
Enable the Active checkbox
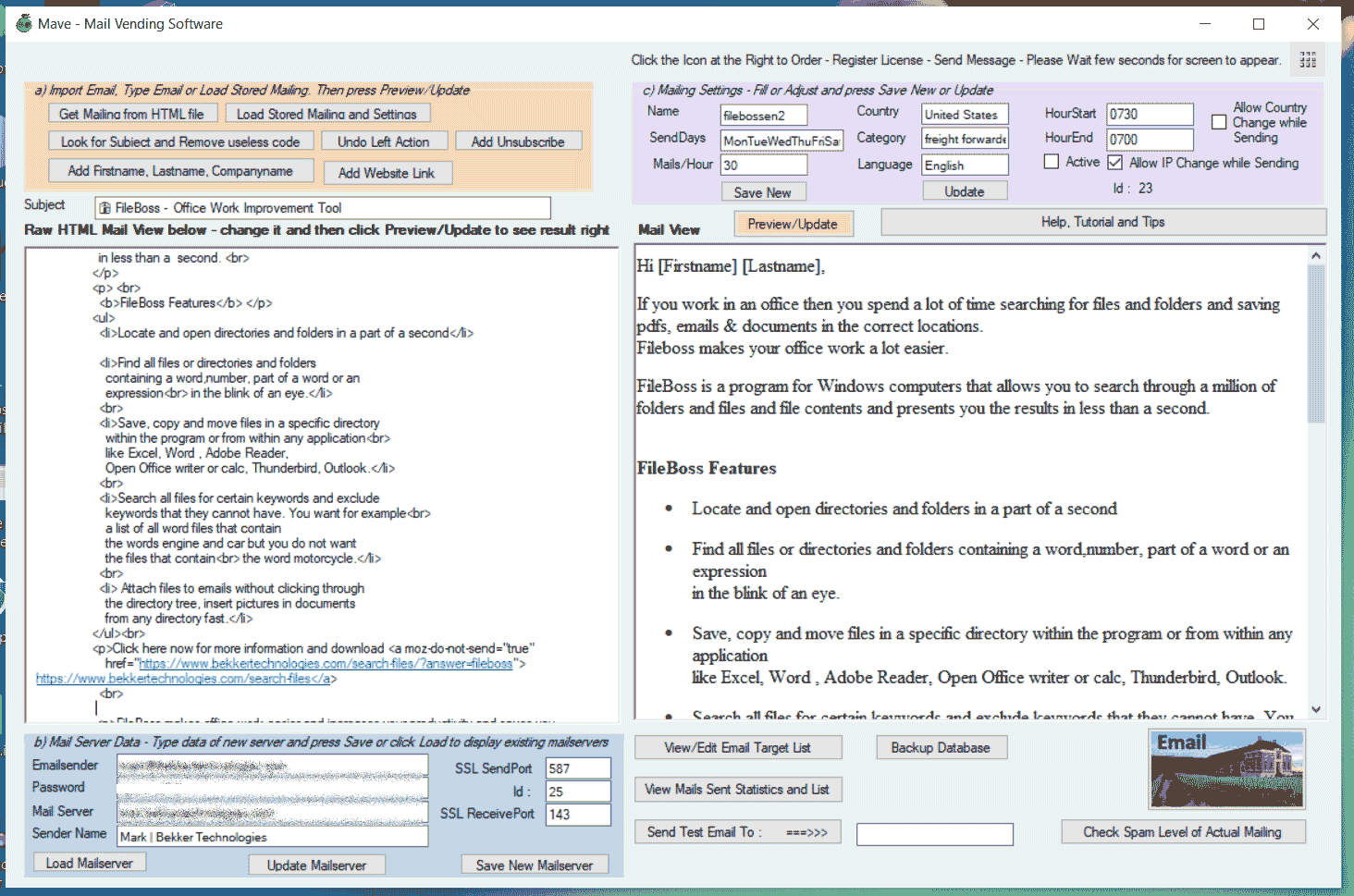[x=1052, y=162]
